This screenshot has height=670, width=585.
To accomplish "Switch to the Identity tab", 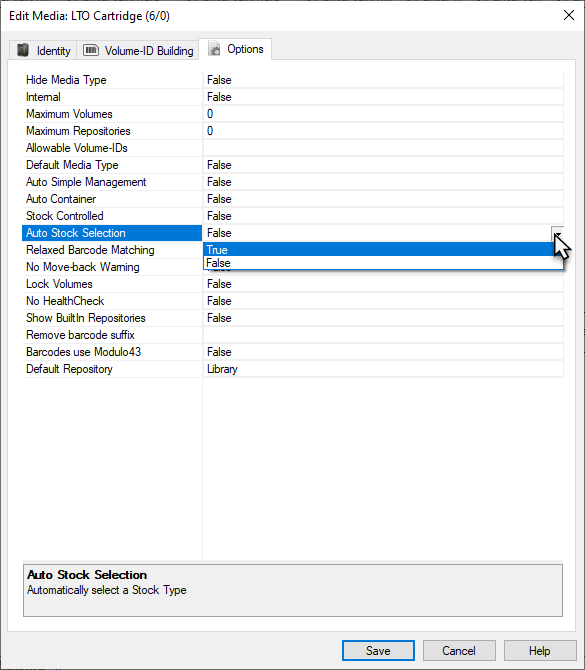I will click(43, 50).
